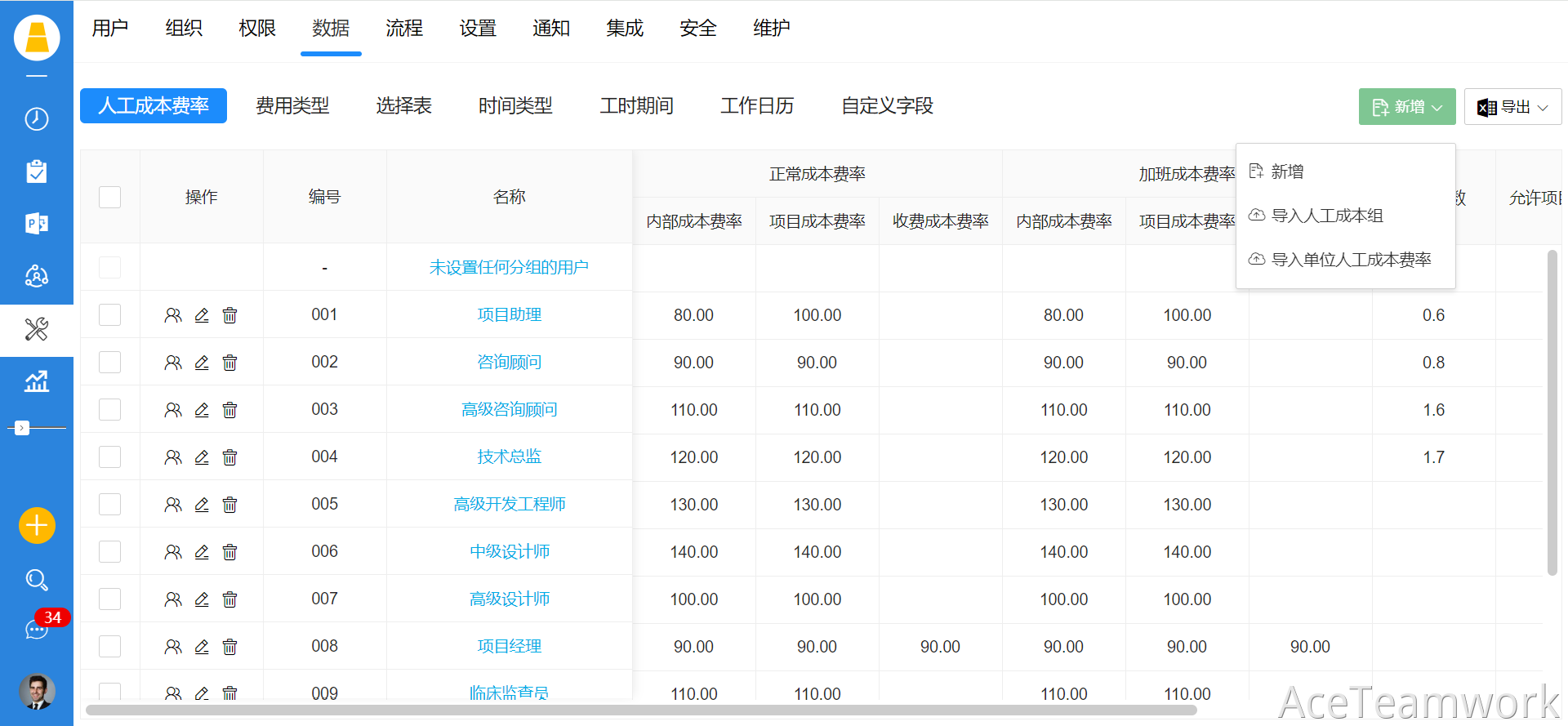Click the horizontal scrollbar at table bottom
1568x726 pixels.
(641, 710)
